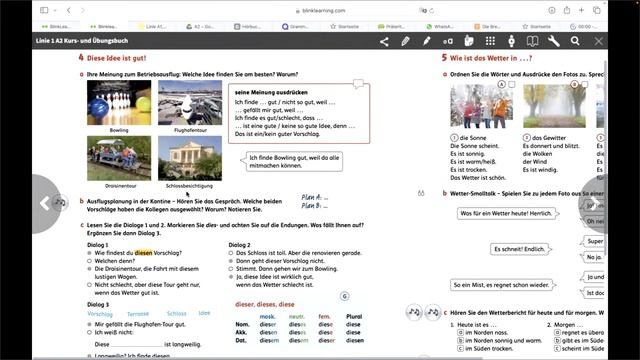Open the grammar G icon

pos(344,296)
